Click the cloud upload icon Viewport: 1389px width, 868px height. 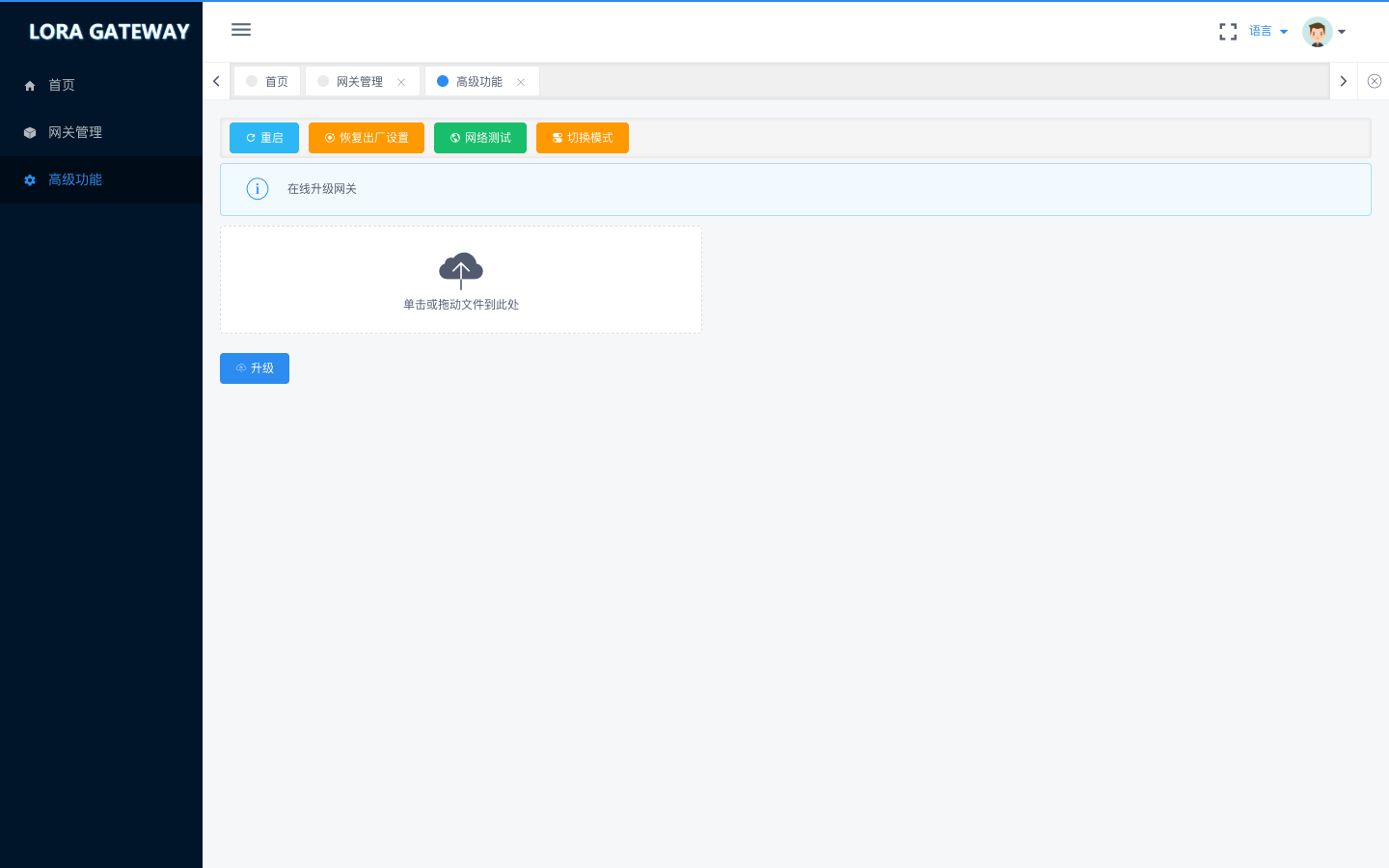coord(461,271)
